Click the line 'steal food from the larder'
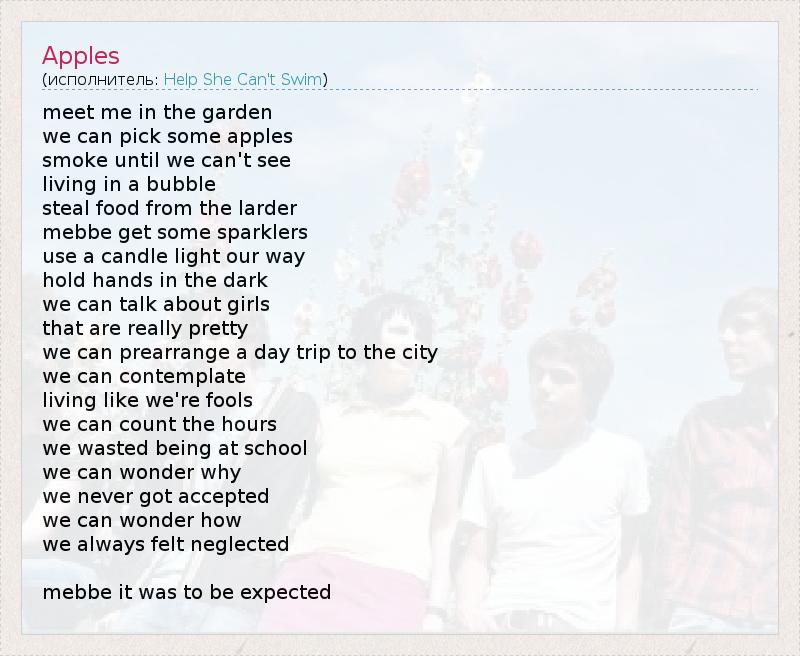This screenshot has width=800, height=656. (x=170, y=208)
